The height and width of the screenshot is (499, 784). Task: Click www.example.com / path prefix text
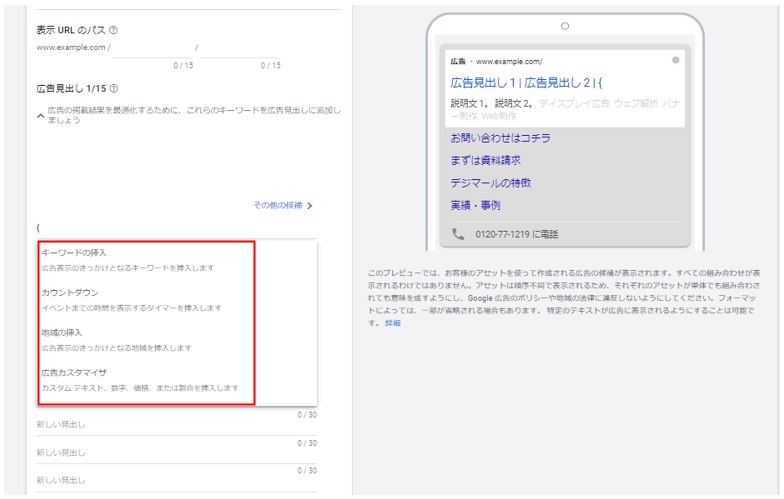click(74, 48)
